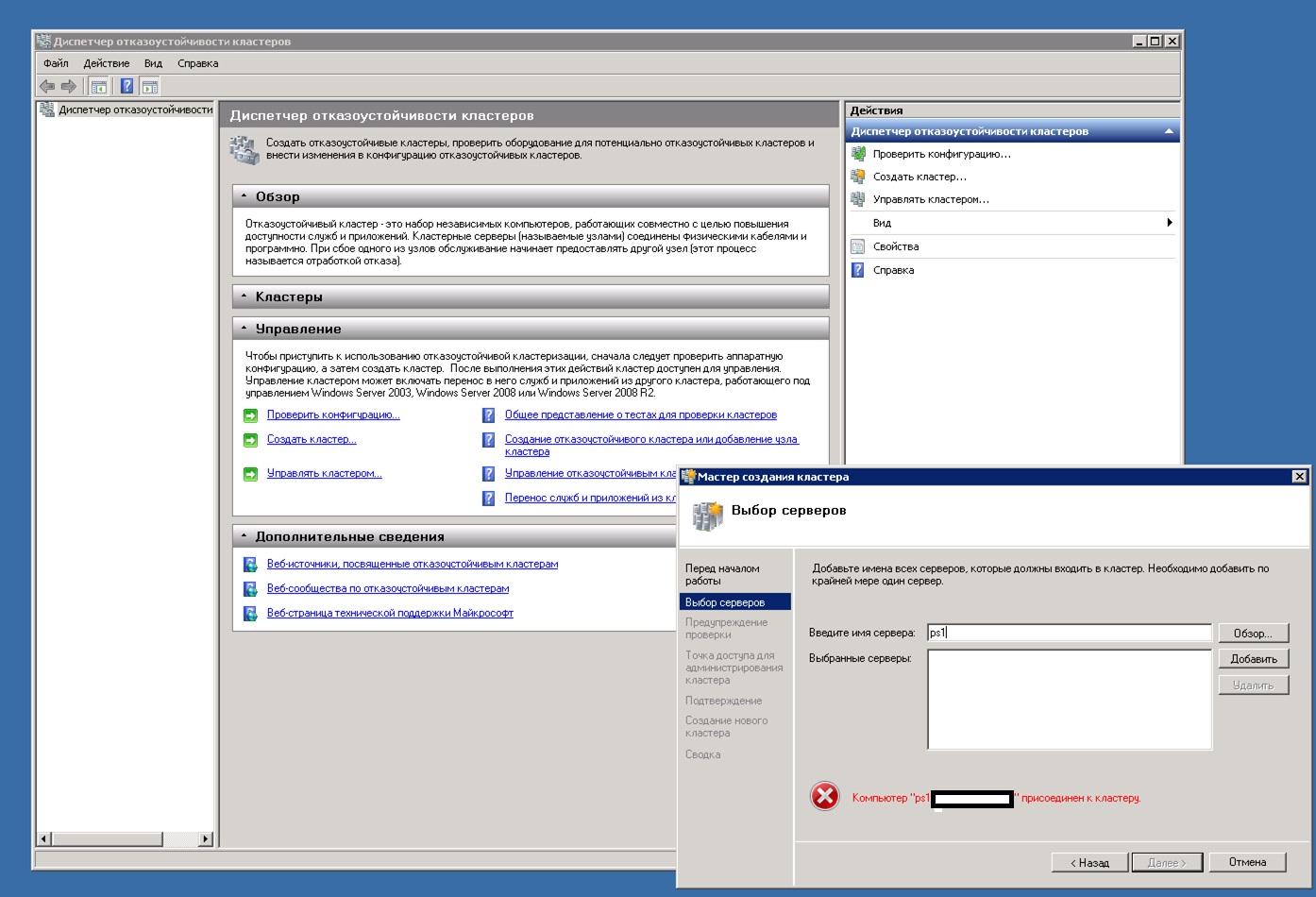
Task: Click the left pane horizontal scrollbar right arrow
Action: (x=206, y=838)
